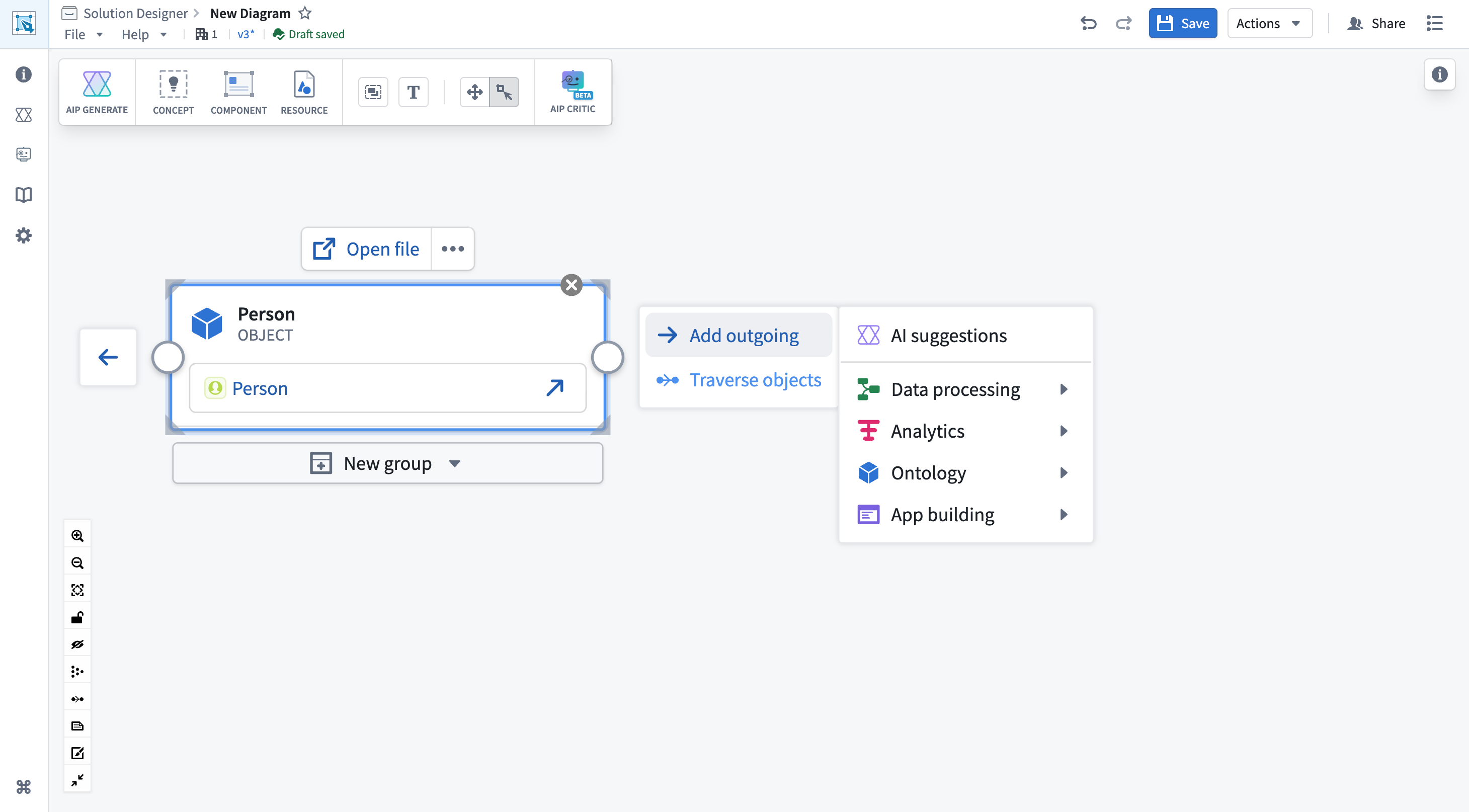Toggle hidden elements eye icon
The image size is (1469, 812).
[77, 644]
